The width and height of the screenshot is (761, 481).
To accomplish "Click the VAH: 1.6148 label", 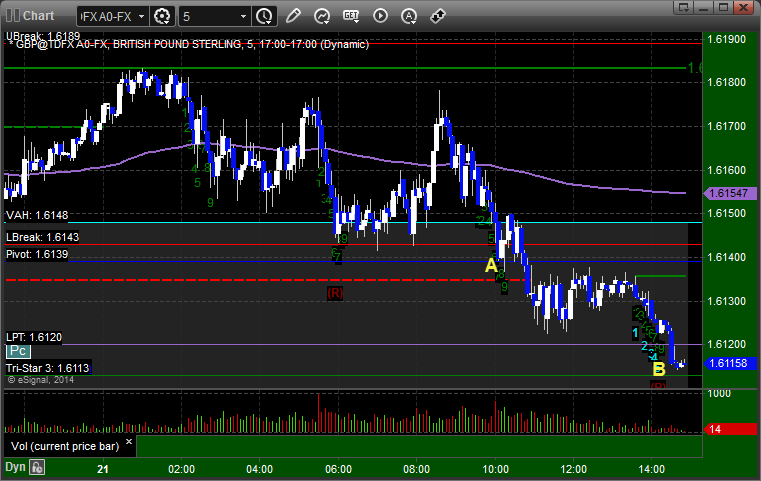I will [37, 215].
